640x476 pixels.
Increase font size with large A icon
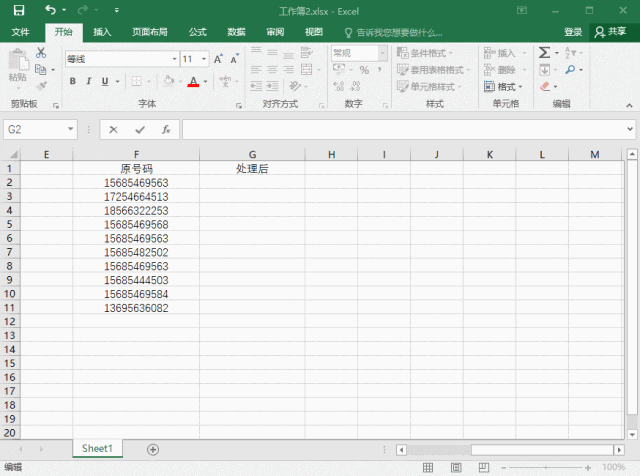click(x=218, y=59)
